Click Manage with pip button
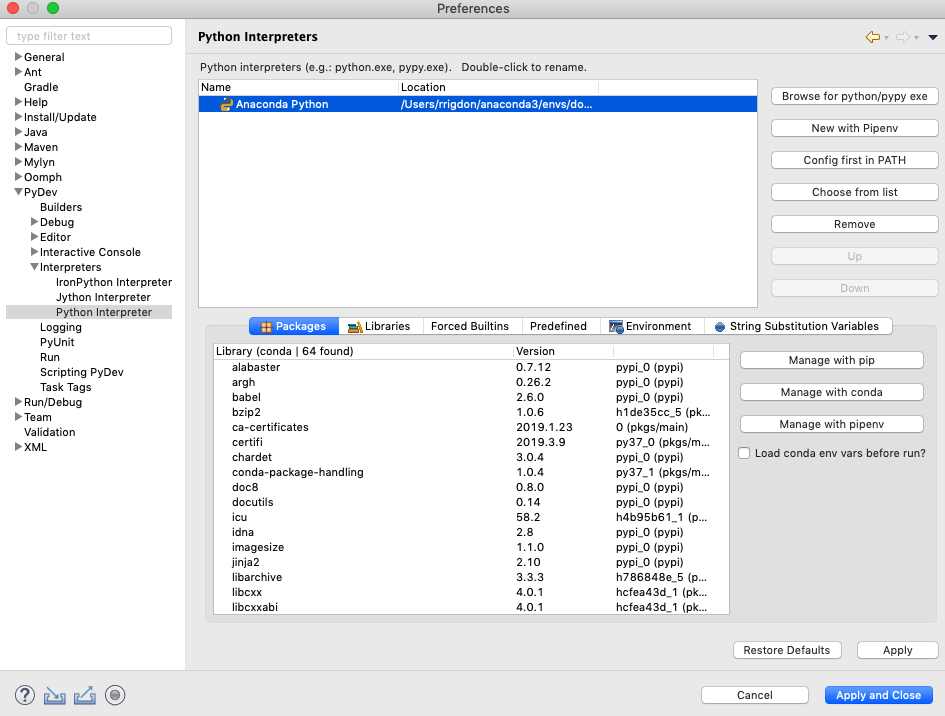 [x=832, y=360]
